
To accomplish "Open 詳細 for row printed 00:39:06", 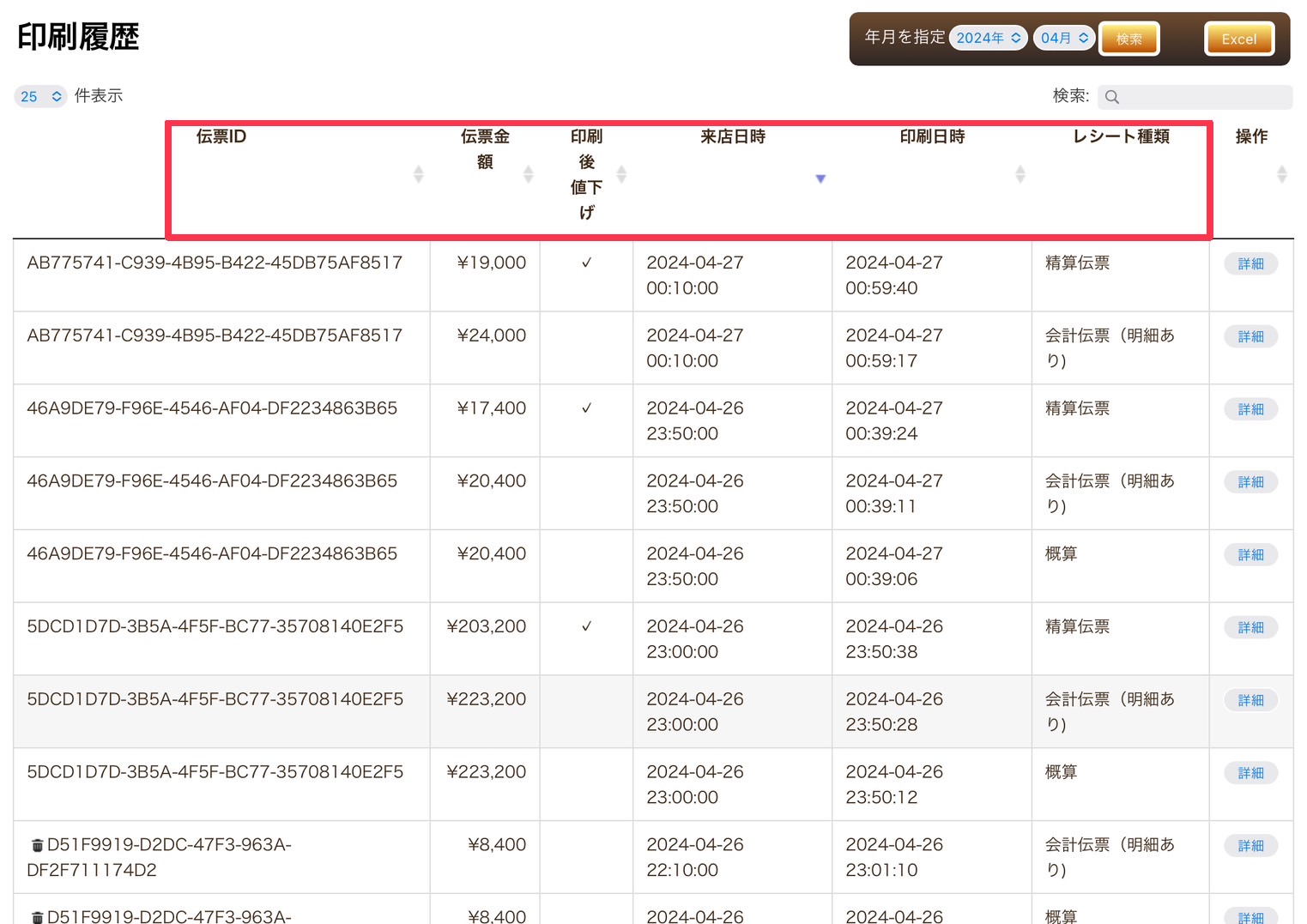I will coord(1250,555).
